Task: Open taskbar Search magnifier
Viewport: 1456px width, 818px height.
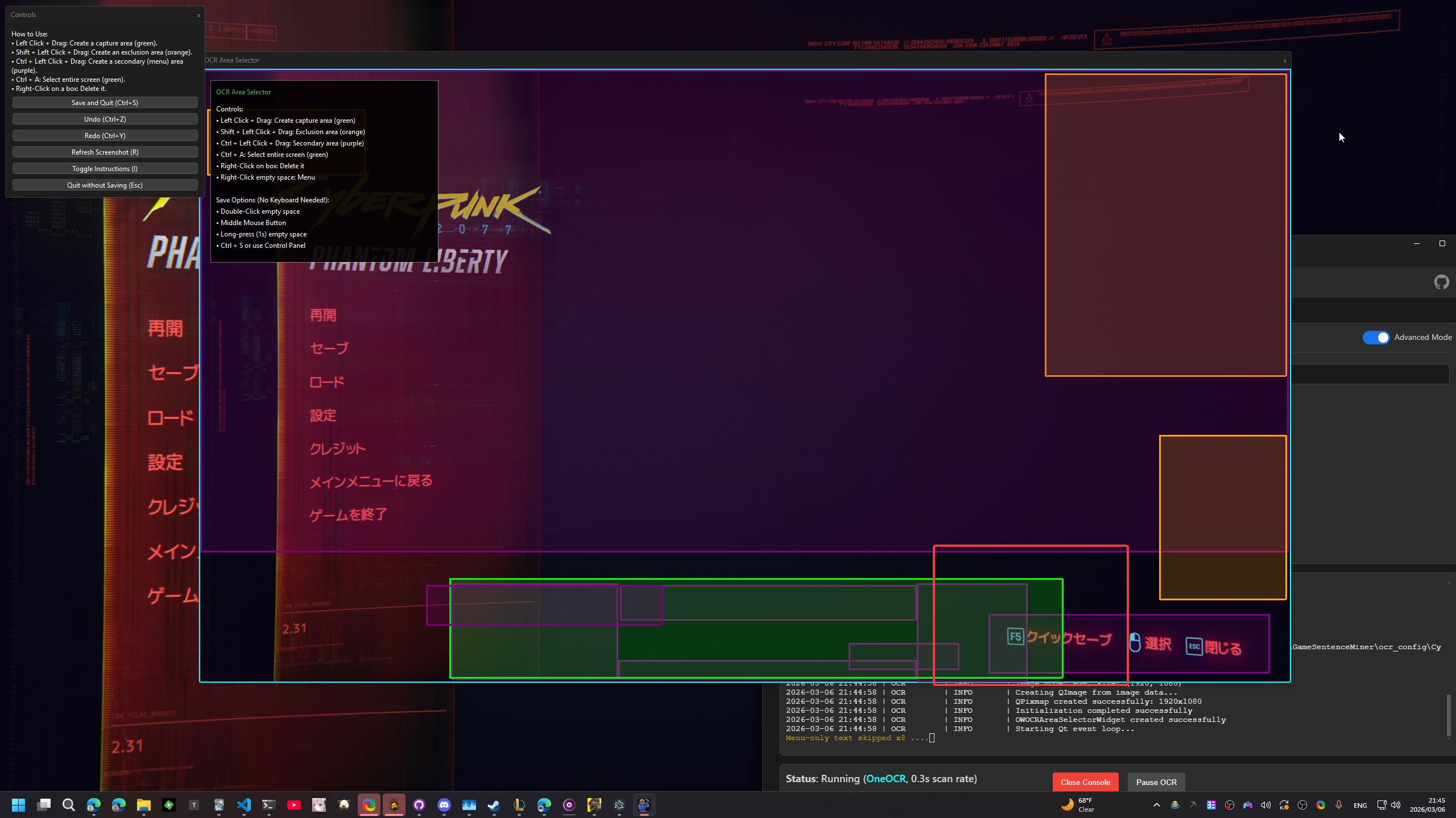Action: (x=69, y=804)
